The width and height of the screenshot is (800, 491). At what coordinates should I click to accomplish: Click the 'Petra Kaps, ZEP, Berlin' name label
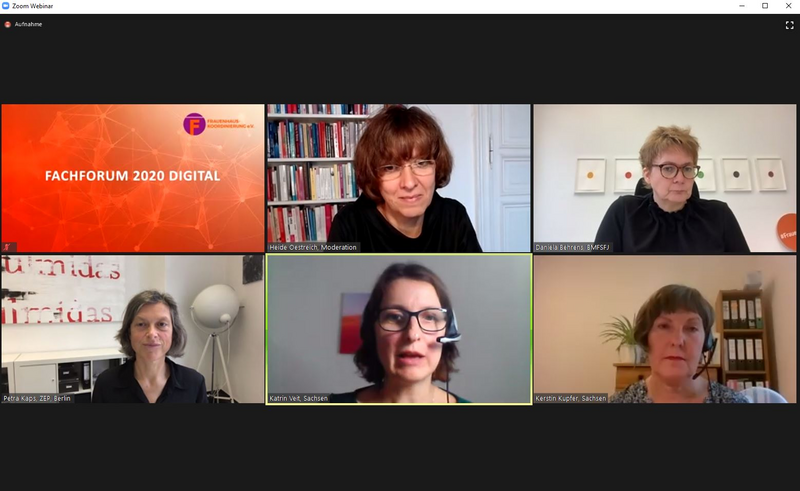(37, 398)
